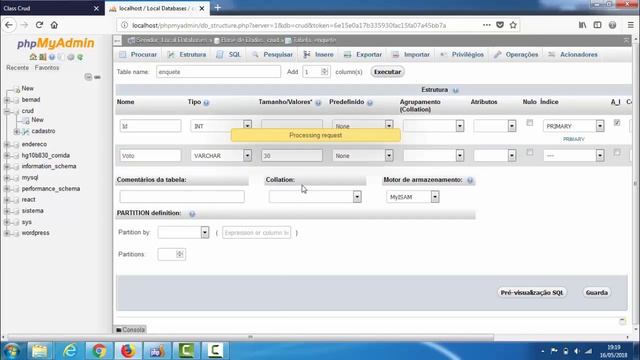Screen dimensions: 640x360
Task: Open Tipo dropdown showing VARCHAR
Action: click(221, 156)
